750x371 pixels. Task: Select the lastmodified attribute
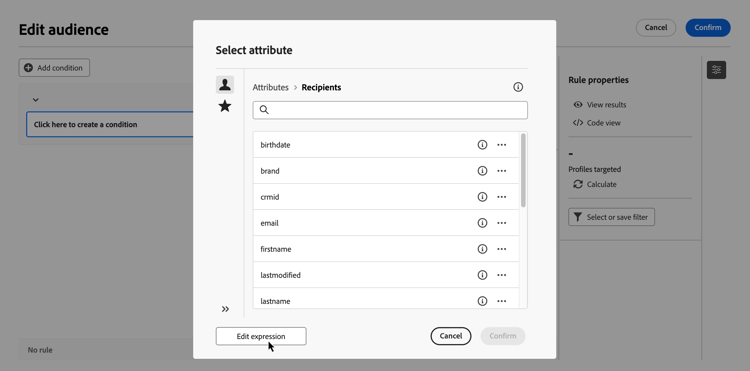(x=386, y=275)
